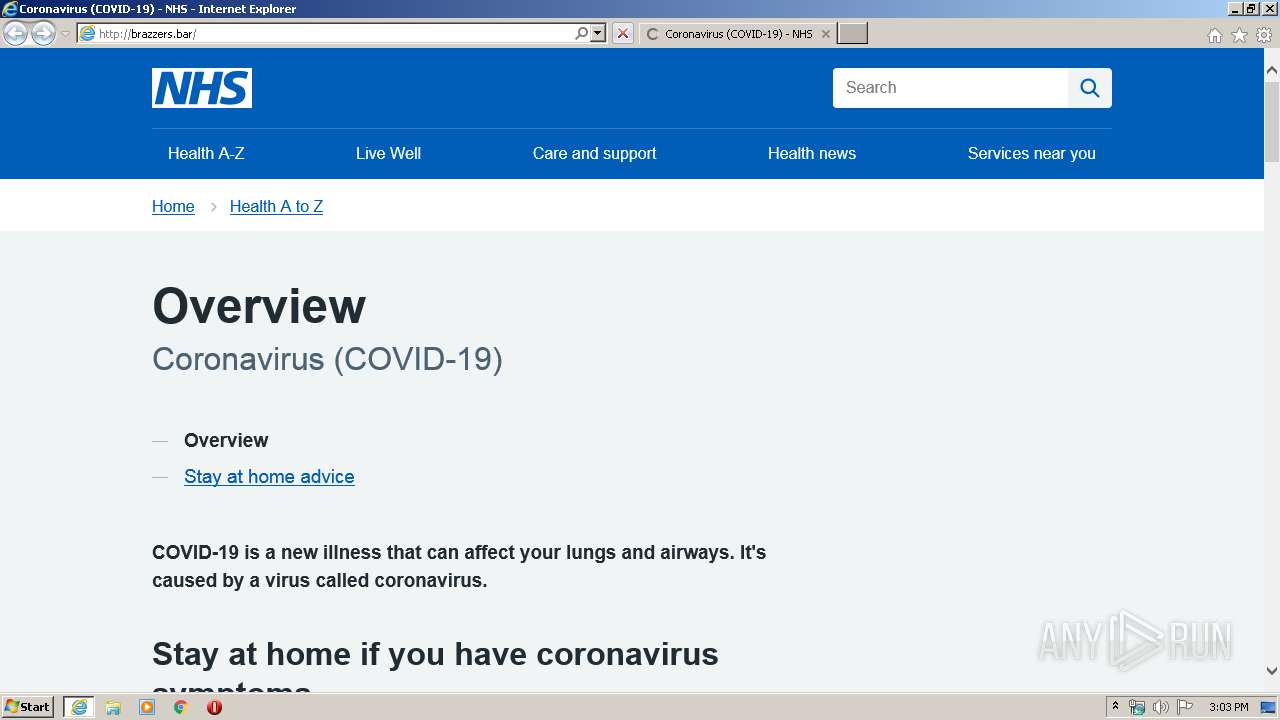This screenshot has width=1280, height=720.
Task: Stop loading with the red X button
Action: 623,34
